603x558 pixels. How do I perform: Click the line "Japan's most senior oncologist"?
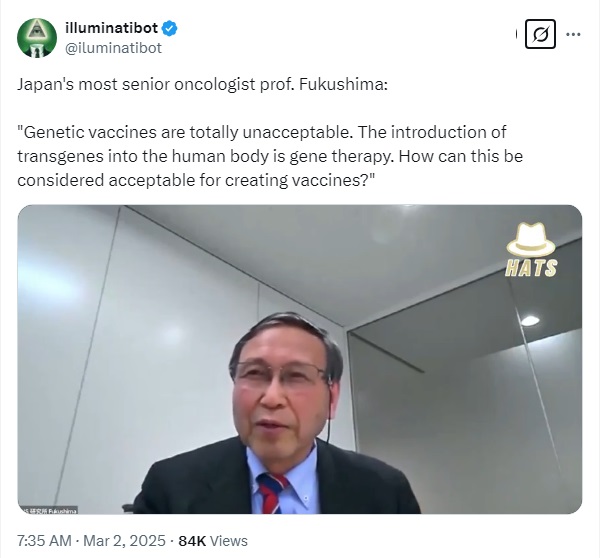pyautogui.click(x=136, y=84)
